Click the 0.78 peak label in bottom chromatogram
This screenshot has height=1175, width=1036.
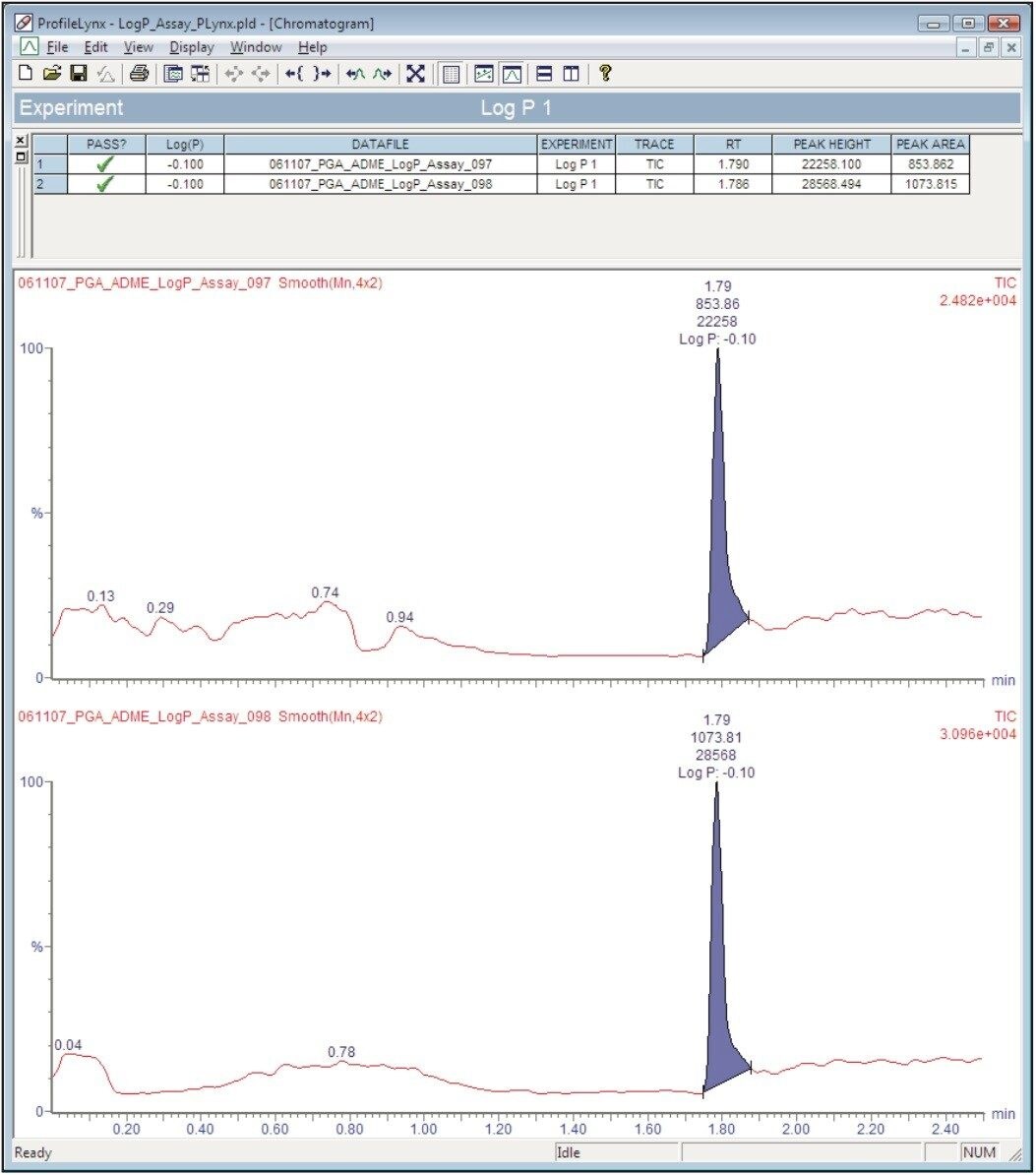point(341,1052)
